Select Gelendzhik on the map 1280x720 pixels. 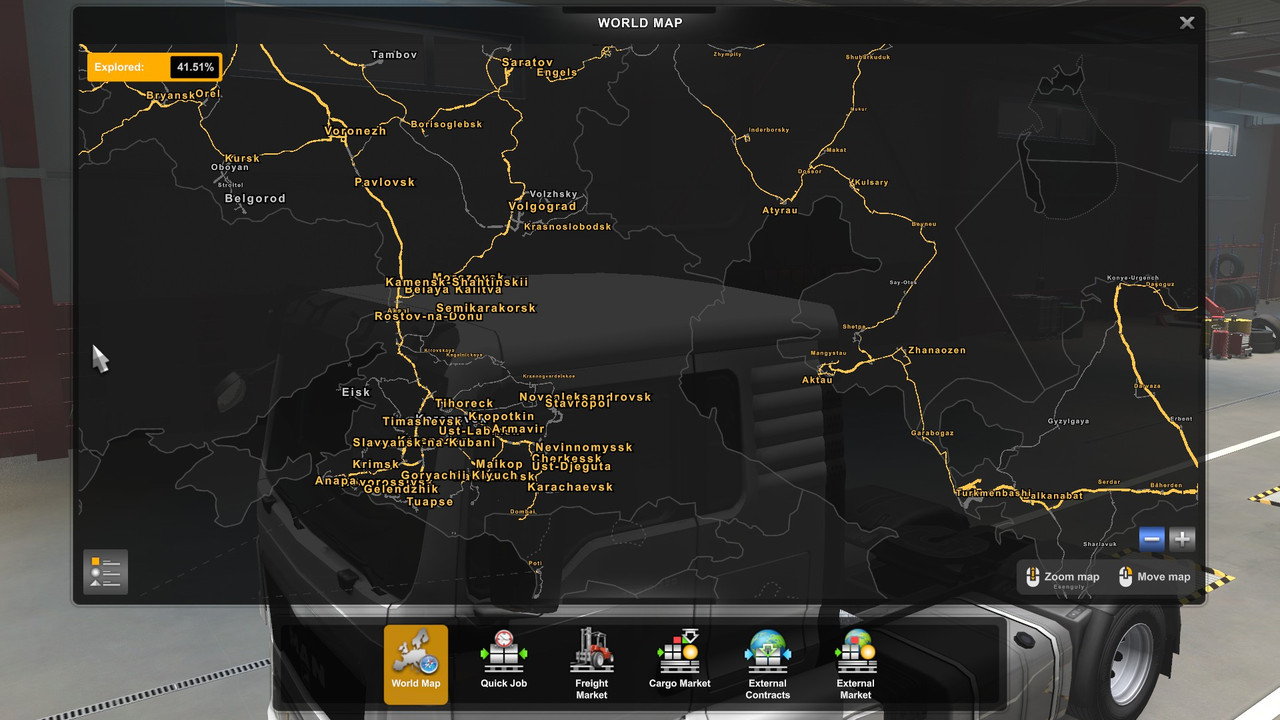coord(400,490)
